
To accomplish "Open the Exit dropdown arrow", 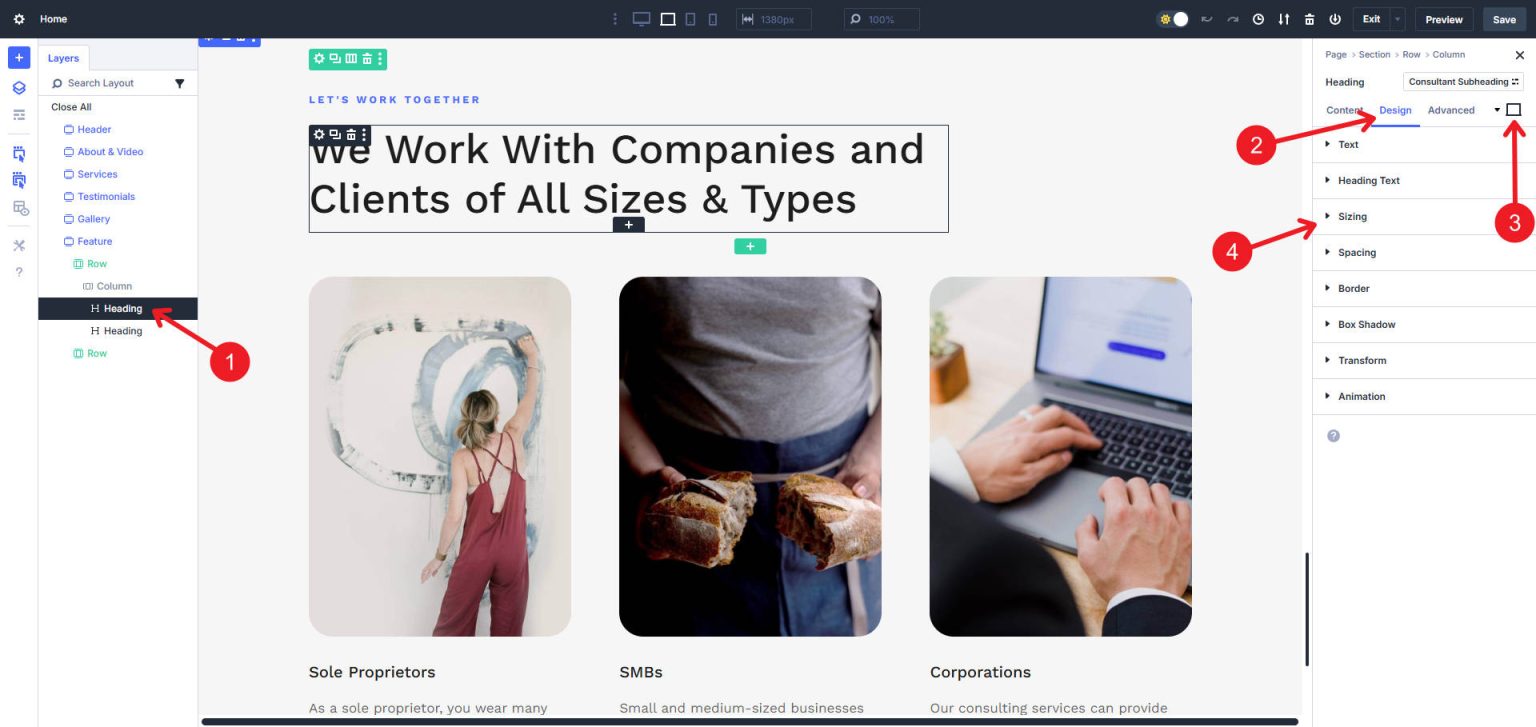I will (1397, 19).
